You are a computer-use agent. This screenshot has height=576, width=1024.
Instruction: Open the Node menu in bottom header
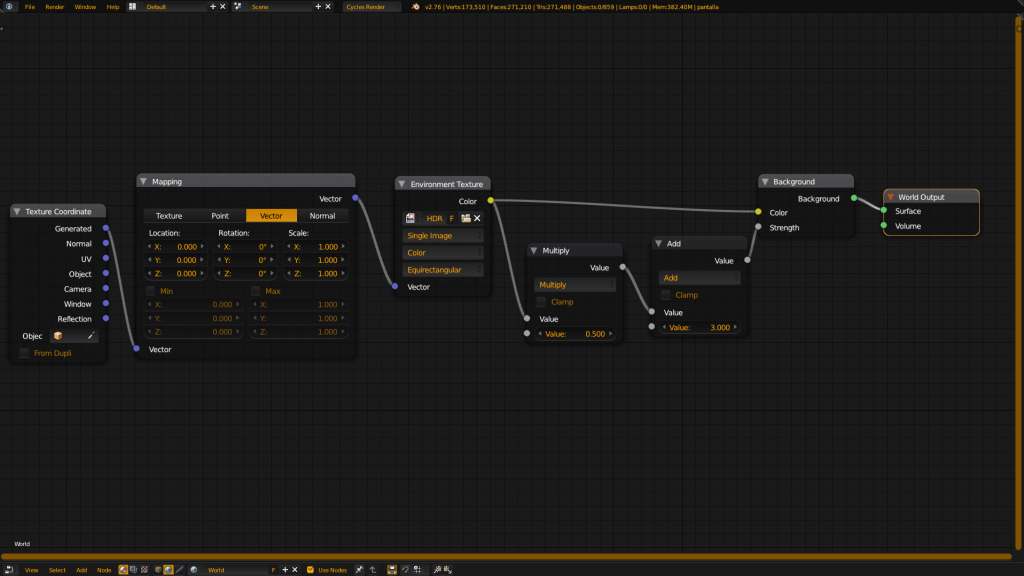pyautogui.click(x=104, y=570)
